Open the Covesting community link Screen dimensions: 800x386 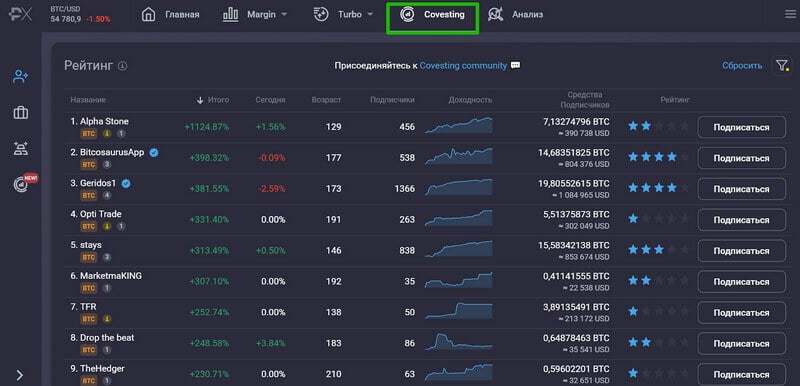(463, 66)
